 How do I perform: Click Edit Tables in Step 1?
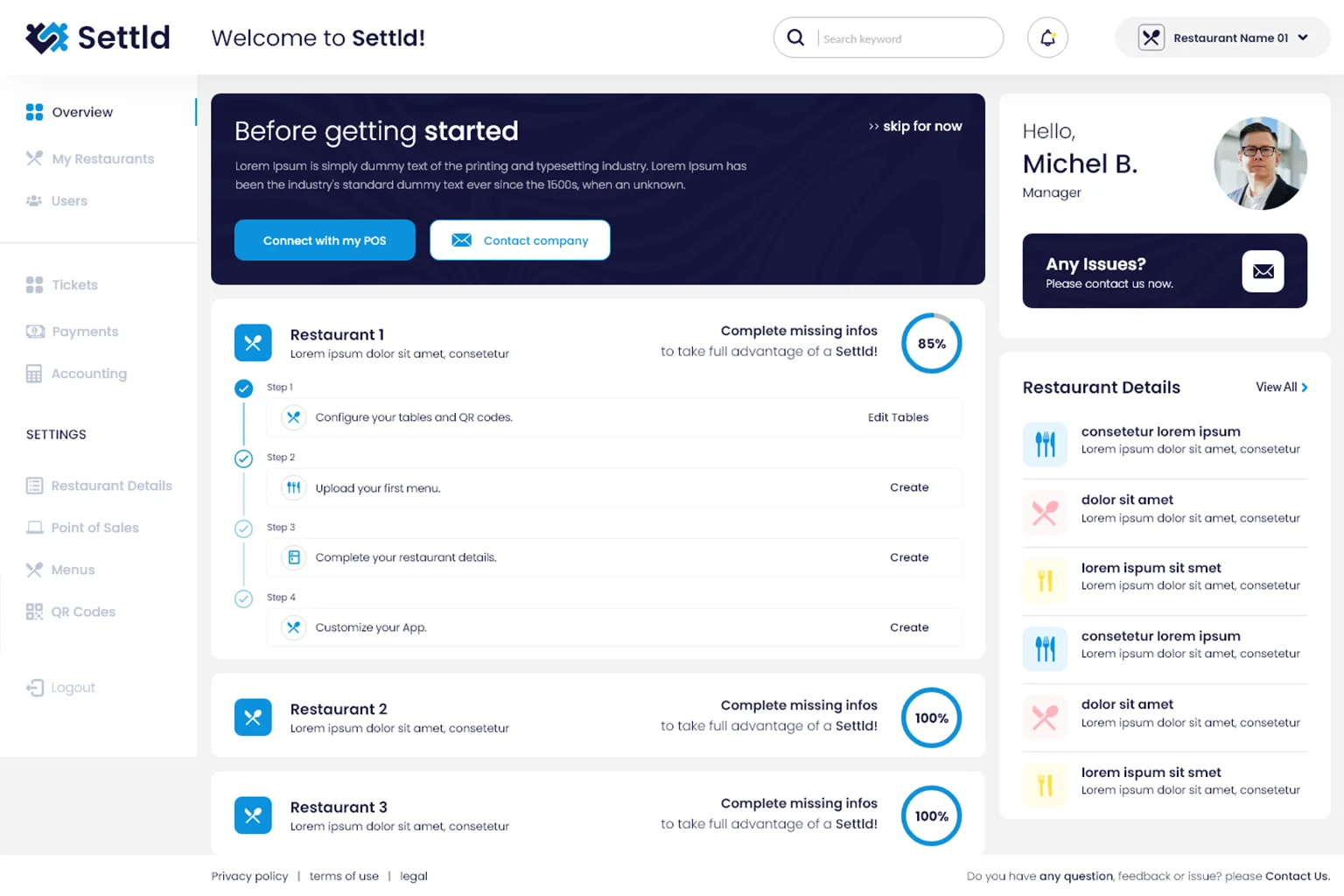(x=898, y=417)
